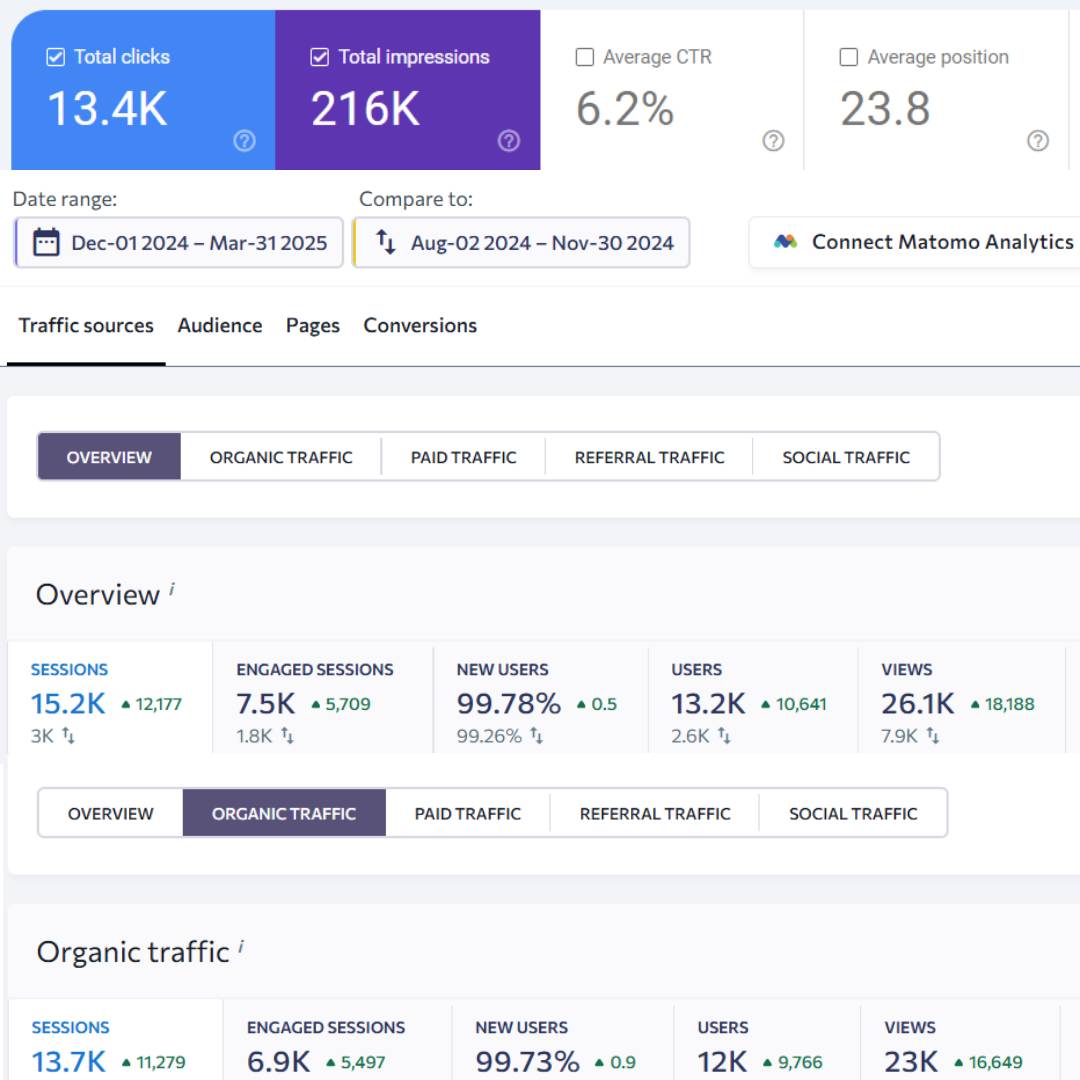Image resolution: width=1080 pixels, height=1080 pixels.
Task: Click Matomo logo icon on connect button
Action: [785, 242]
